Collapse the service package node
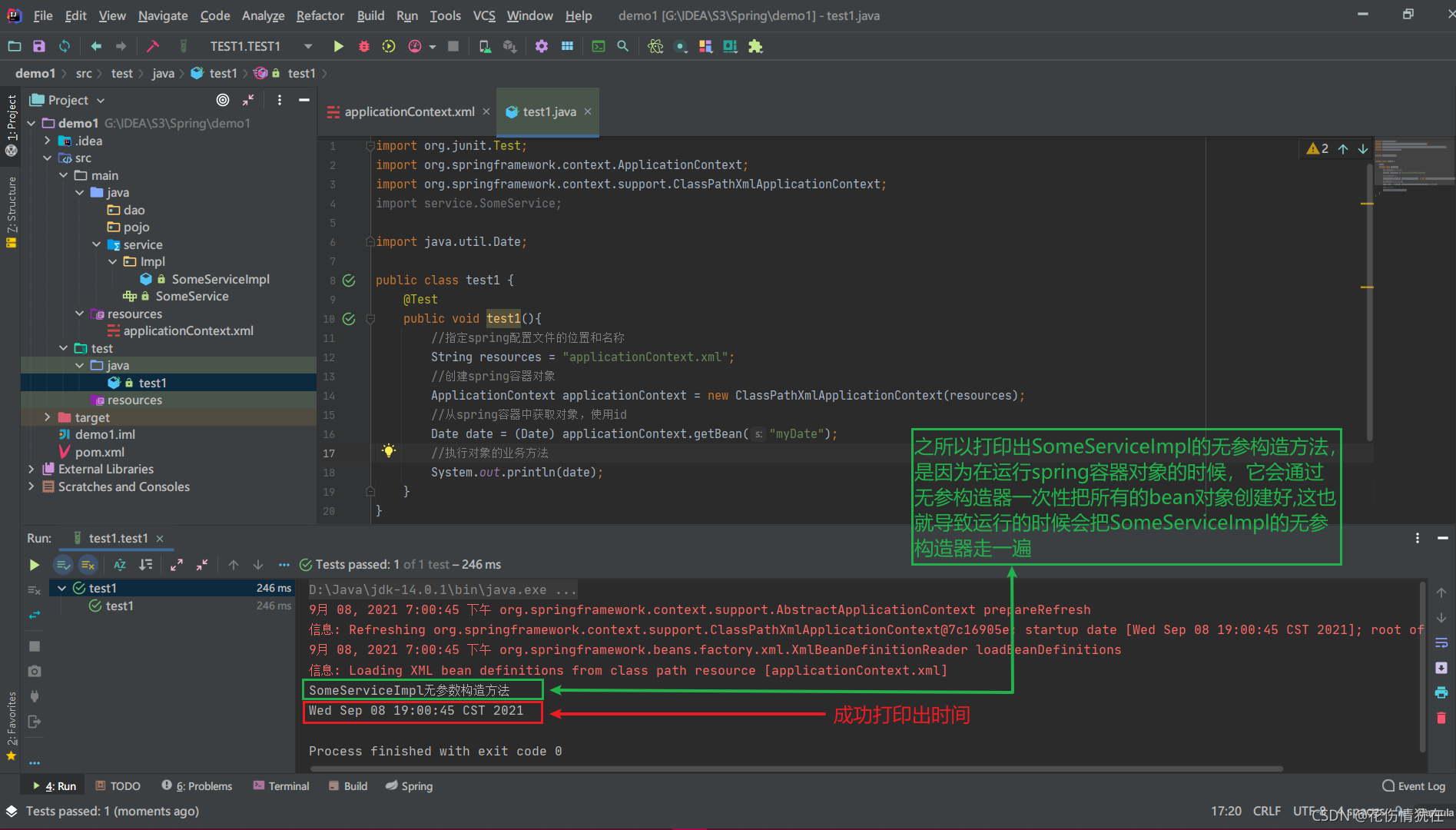The width and height of the screenshot is (1456, 830). coord(97,244)
